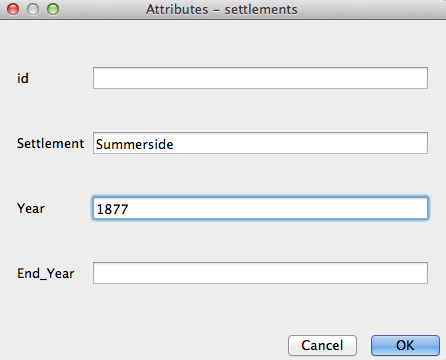Select the highlighted Year input field
This screenshot has width=446, height=360.
(260, 208)
